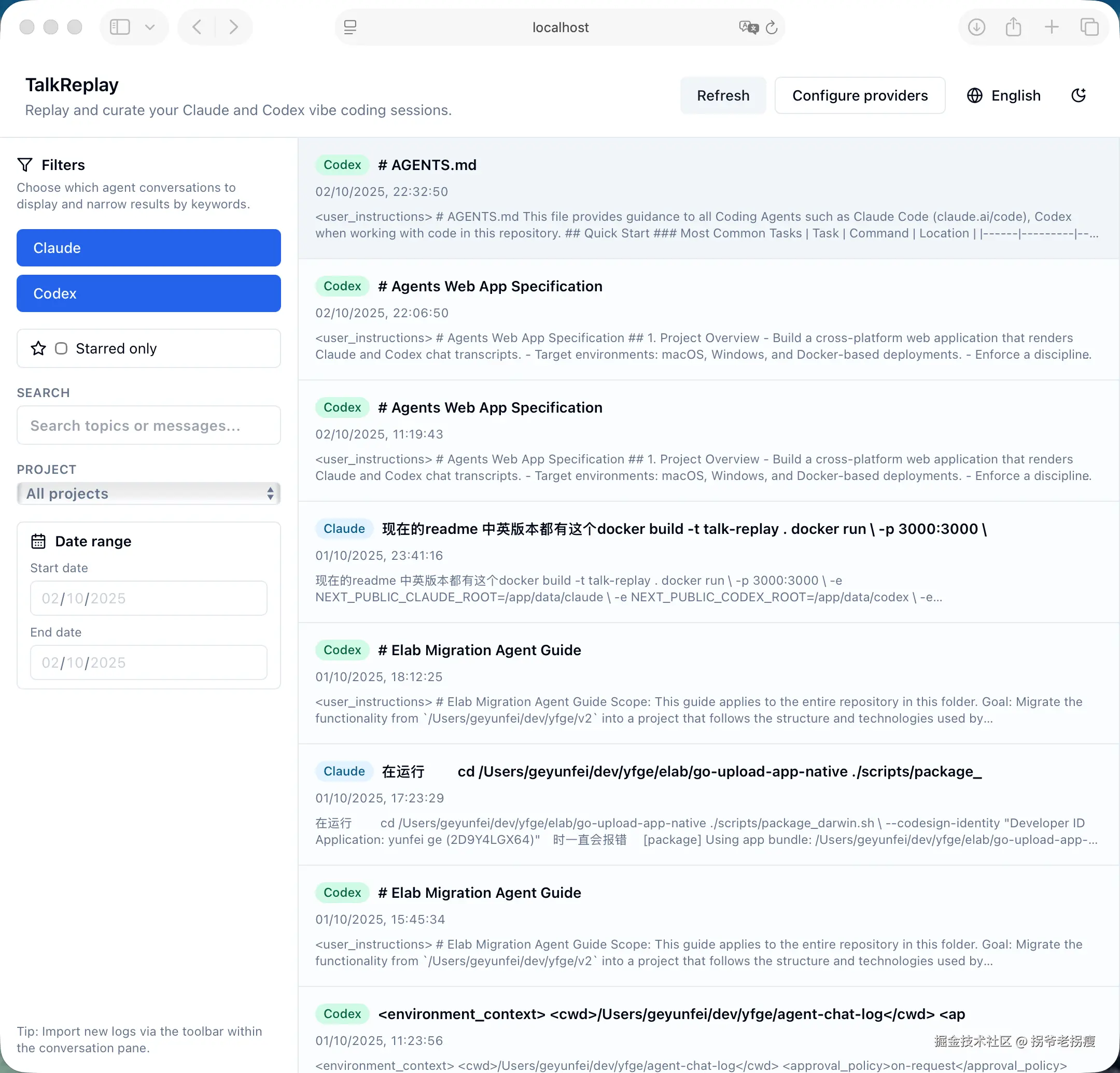Open the tab overview icon

tap(1089, 27)
